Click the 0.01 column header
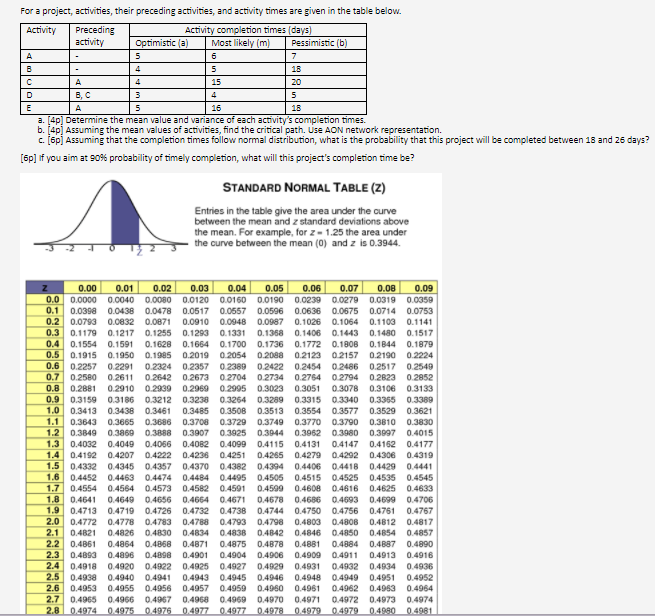The width and height of the screenshot is (655, 616). click(x=120, y=288)
